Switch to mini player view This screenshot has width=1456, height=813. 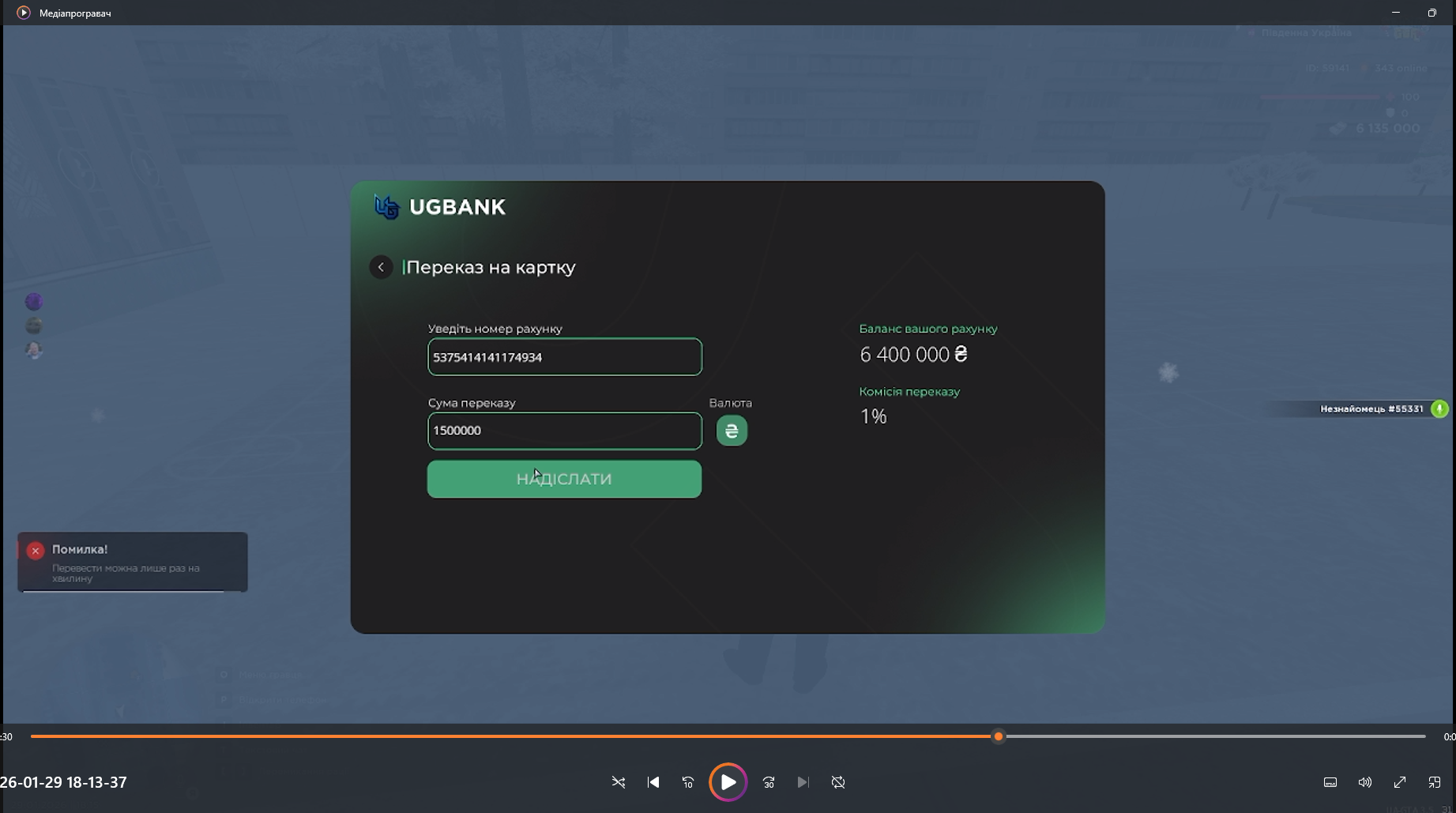tap(1435, 782)
